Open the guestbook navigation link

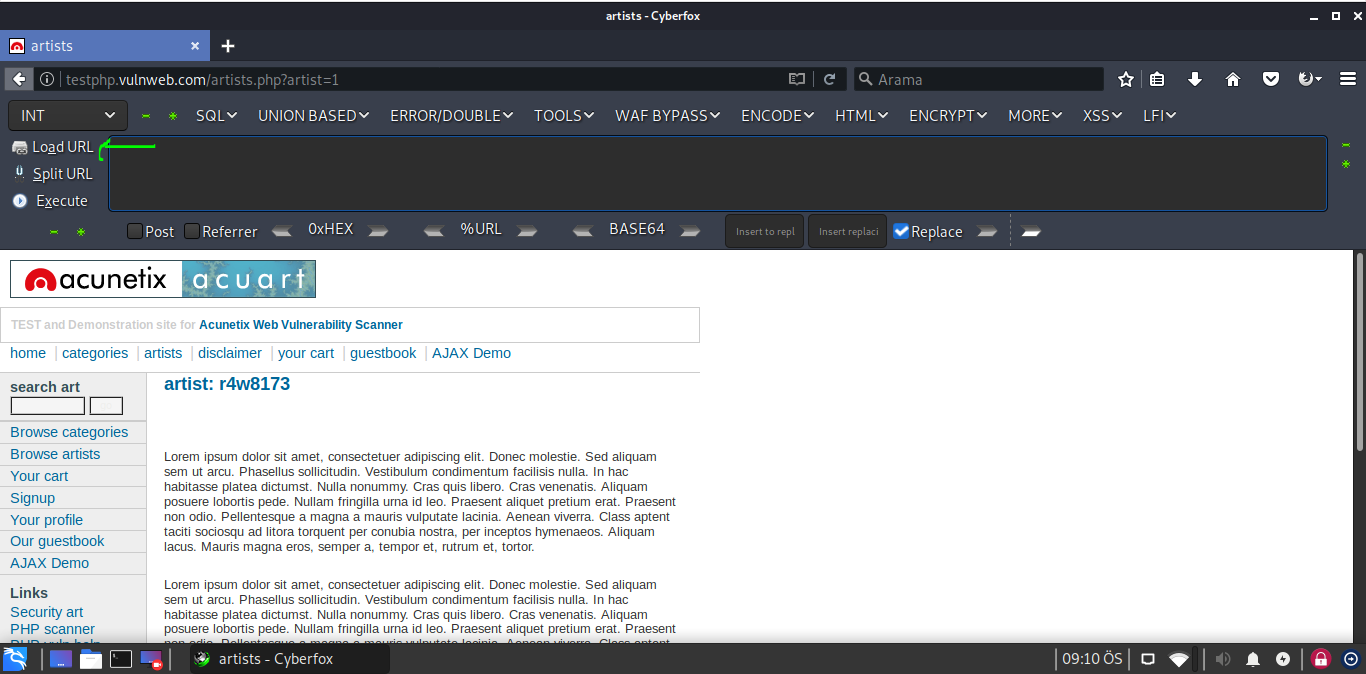383,353
